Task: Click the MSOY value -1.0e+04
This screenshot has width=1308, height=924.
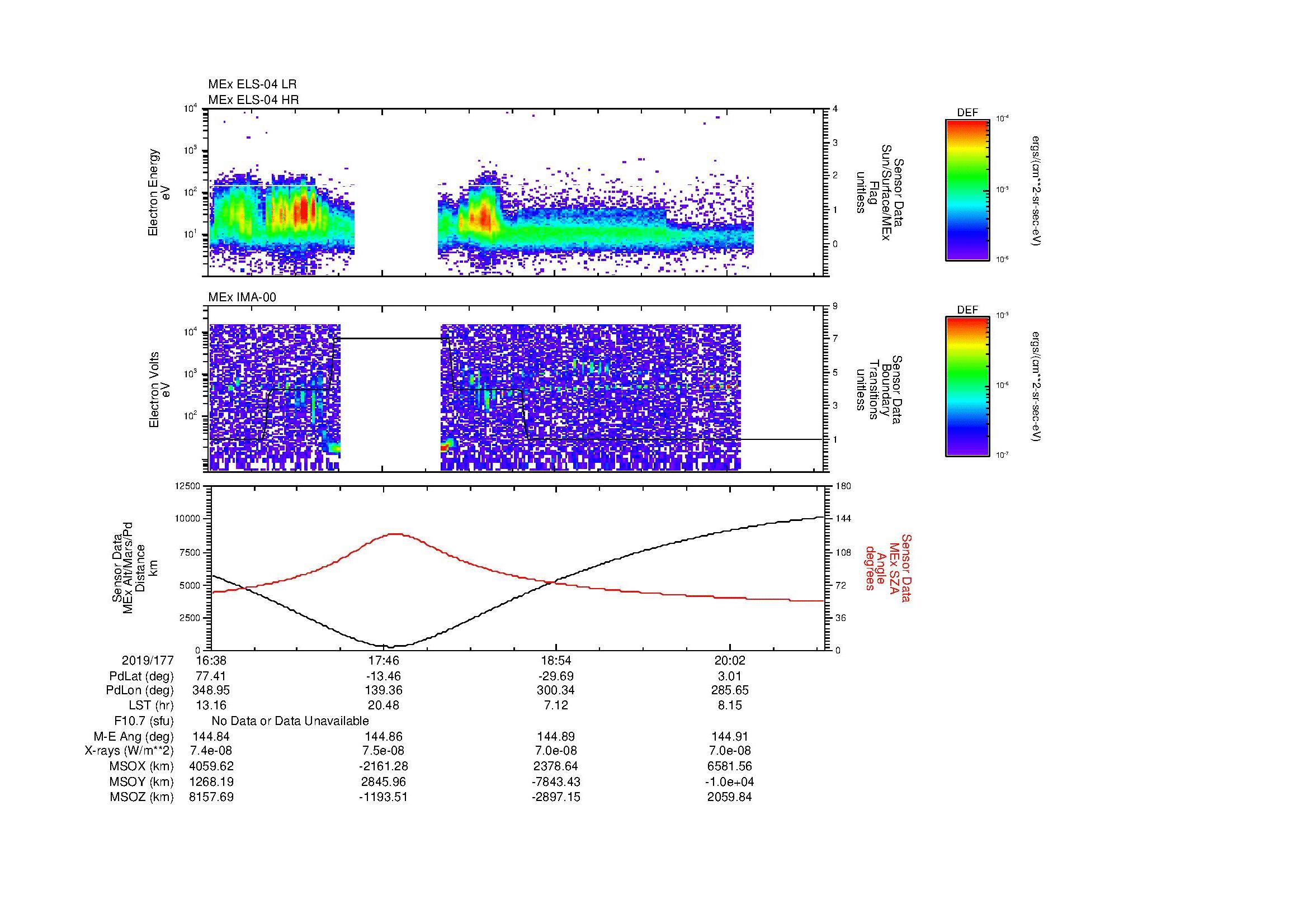Action: pos(730,782)
